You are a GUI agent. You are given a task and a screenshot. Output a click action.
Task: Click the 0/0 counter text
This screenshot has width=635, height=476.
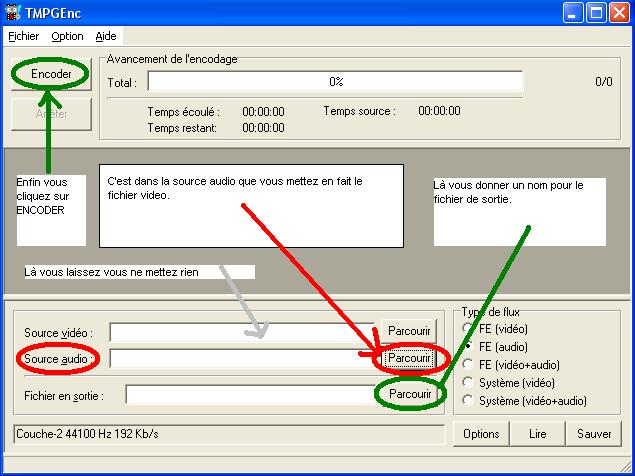point(604,82)
